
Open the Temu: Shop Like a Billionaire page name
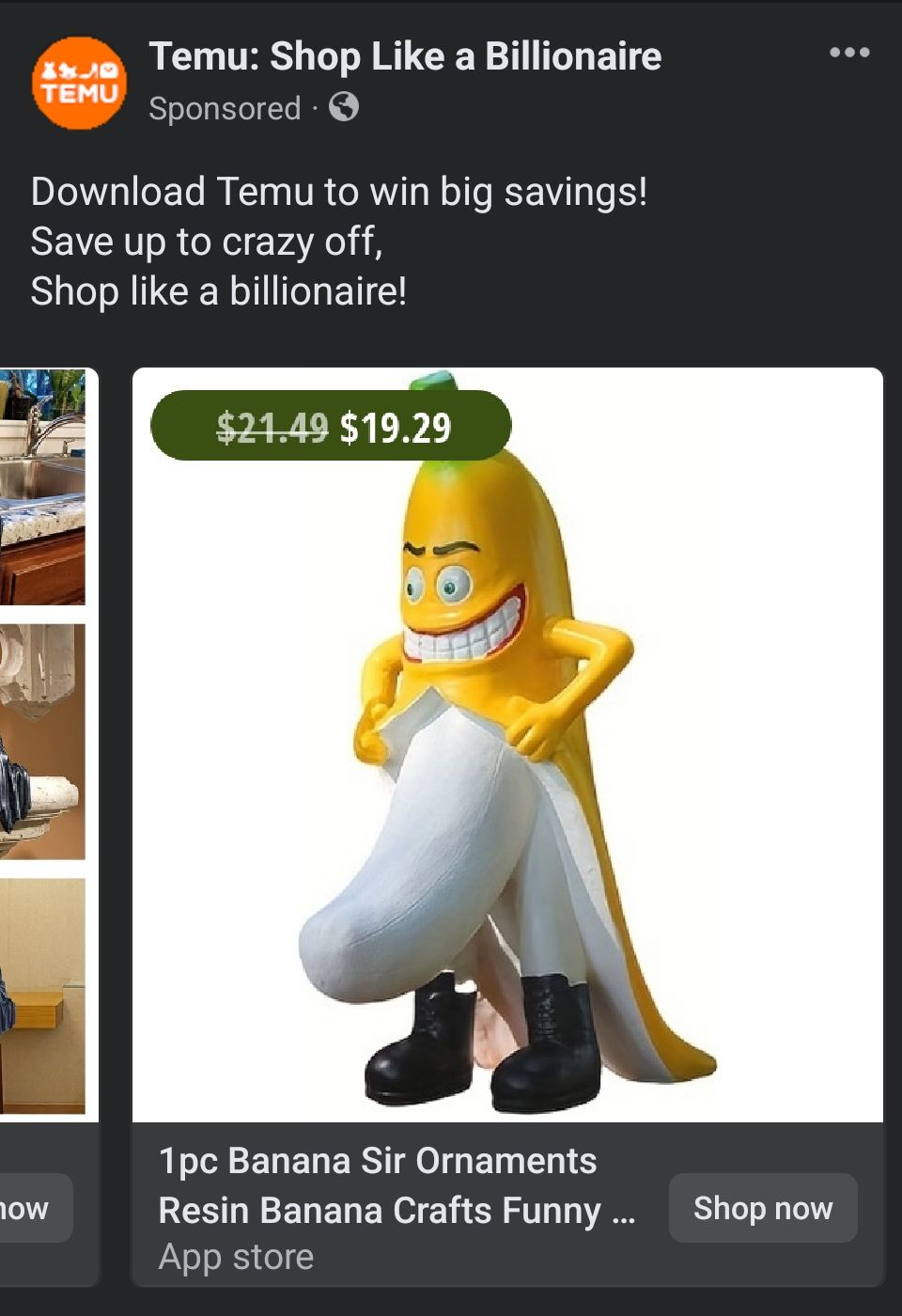pyautogui.click(x=405, y=56)
